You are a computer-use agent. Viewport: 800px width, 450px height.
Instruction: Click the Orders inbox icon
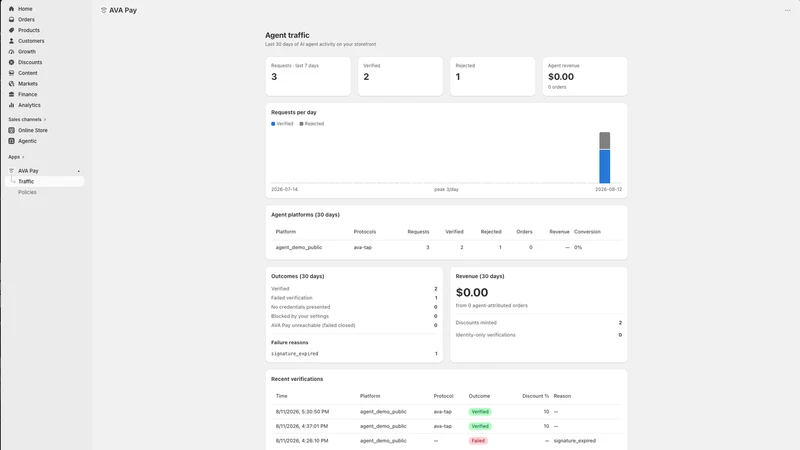(x=11, y=19)
